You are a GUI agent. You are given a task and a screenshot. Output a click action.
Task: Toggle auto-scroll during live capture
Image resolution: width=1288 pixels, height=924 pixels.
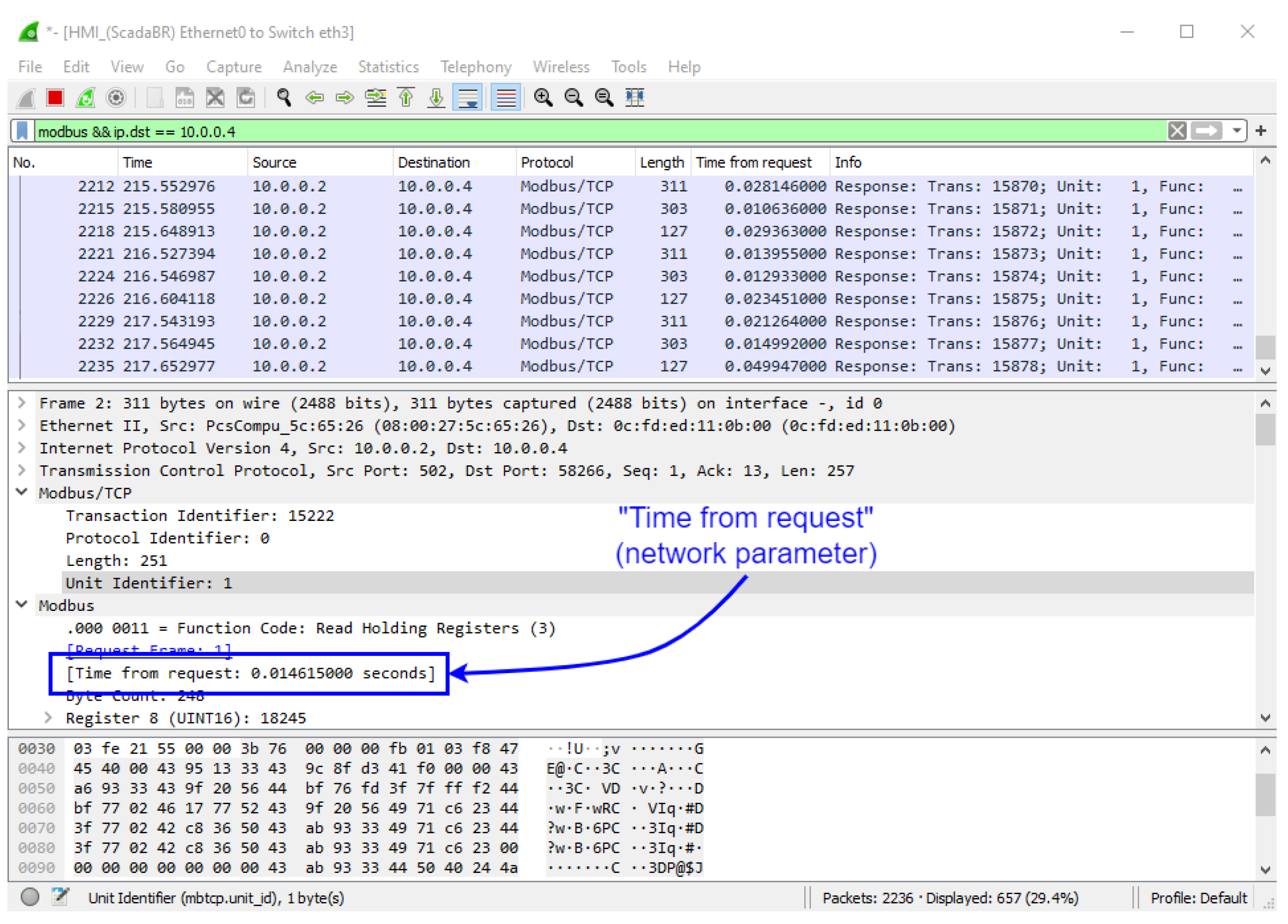click(x=467, y=98)
